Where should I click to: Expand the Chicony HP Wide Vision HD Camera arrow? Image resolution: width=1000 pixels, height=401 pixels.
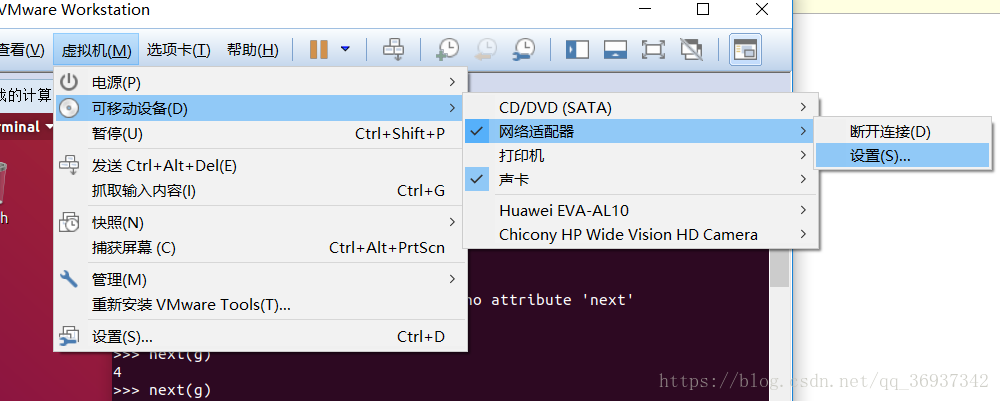click(804, 234)
